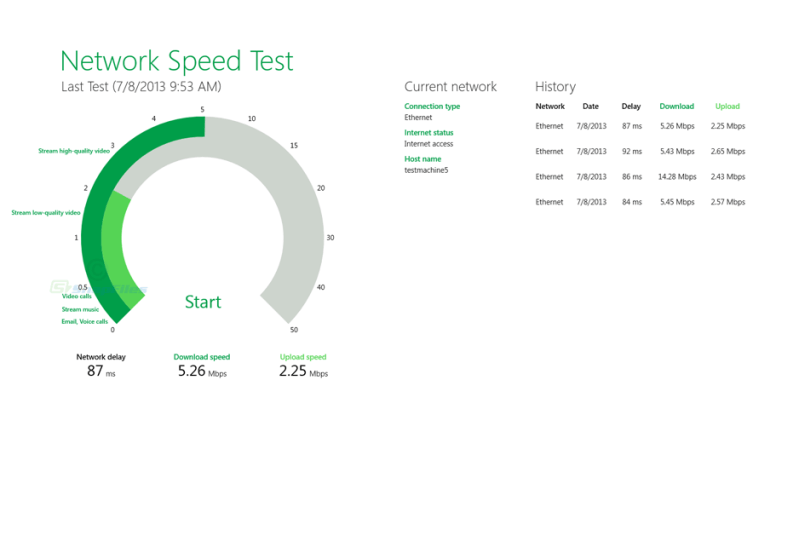The image size is (799, 547).
Task: Select the Stream low-quality video gauge label
Action: 46,213
